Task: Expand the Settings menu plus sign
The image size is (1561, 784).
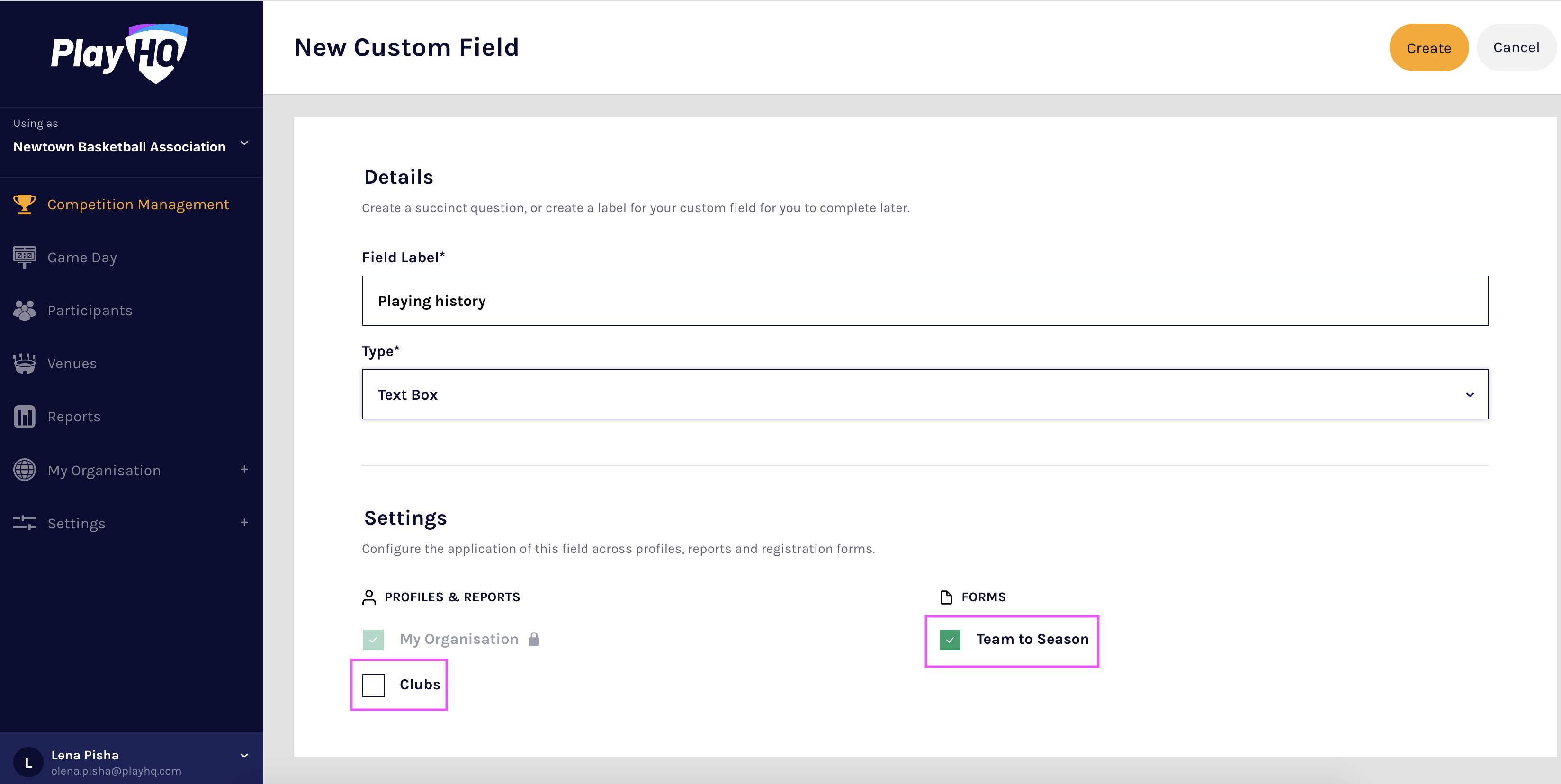Action: [244, 522]
